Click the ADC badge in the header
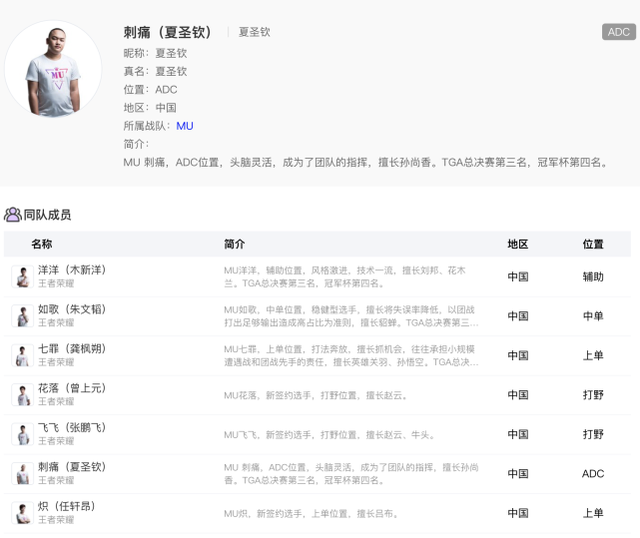Screen dimensions: 640x538 (618, 32)
